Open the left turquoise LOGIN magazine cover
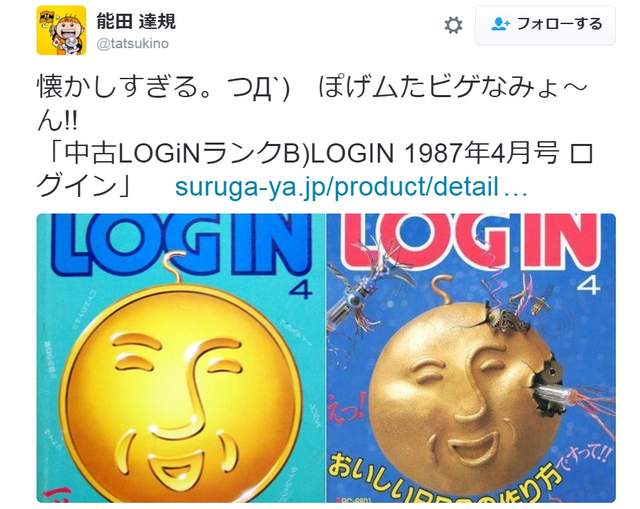This screenshot has width=640, height=509. 180,358
